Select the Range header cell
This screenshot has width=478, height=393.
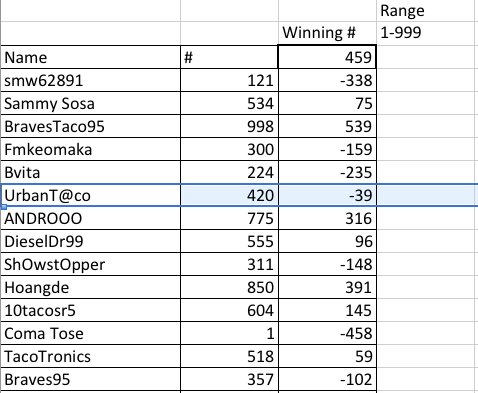click(x=425, y=11)
